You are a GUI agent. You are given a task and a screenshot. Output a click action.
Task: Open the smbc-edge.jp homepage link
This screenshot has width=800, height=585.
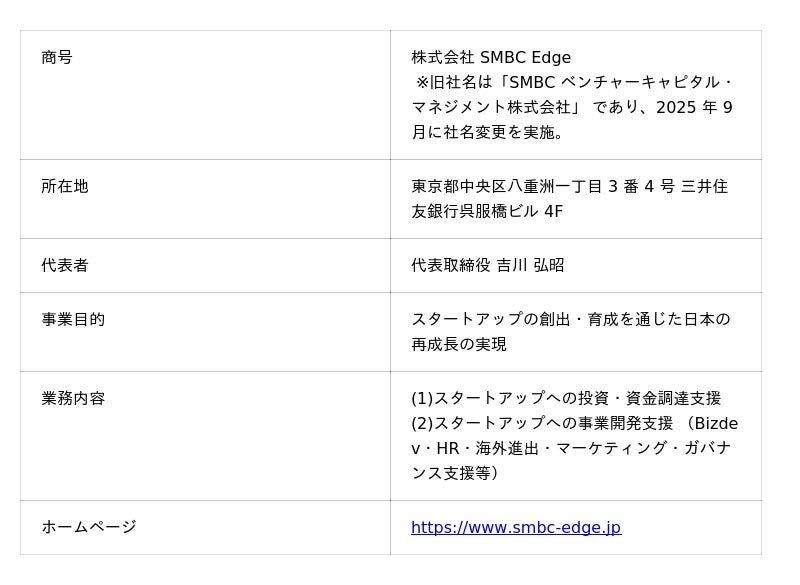(515, 528)
